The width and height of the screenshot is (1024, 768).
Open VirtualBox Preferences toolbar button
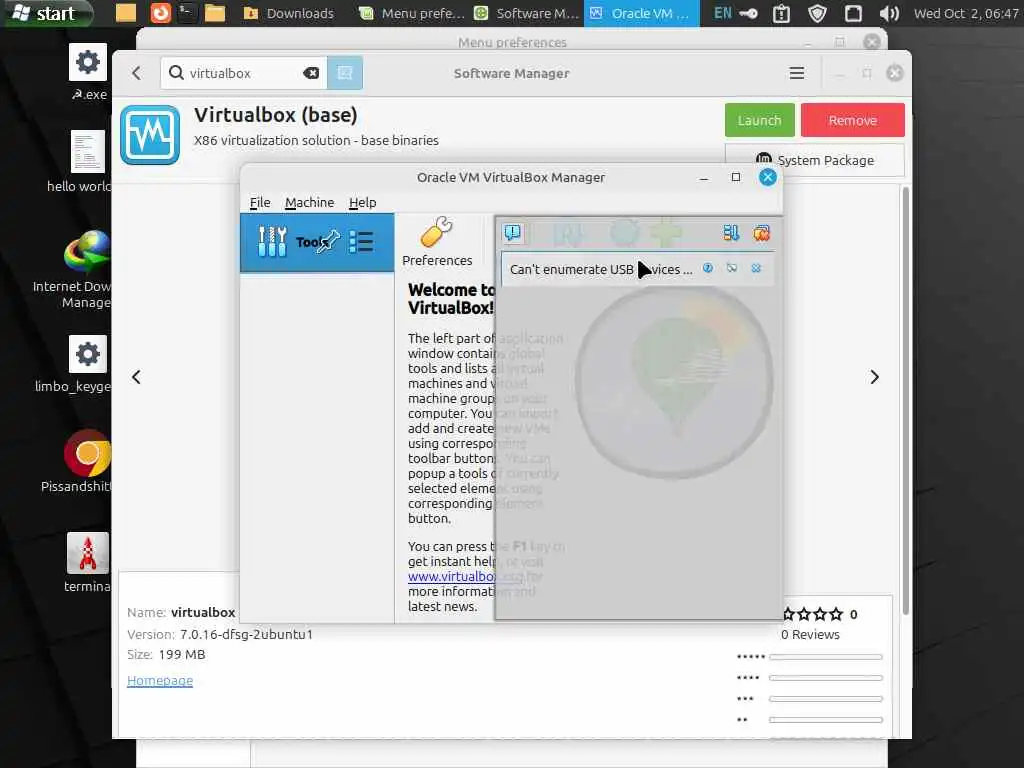tap(437, 242)
